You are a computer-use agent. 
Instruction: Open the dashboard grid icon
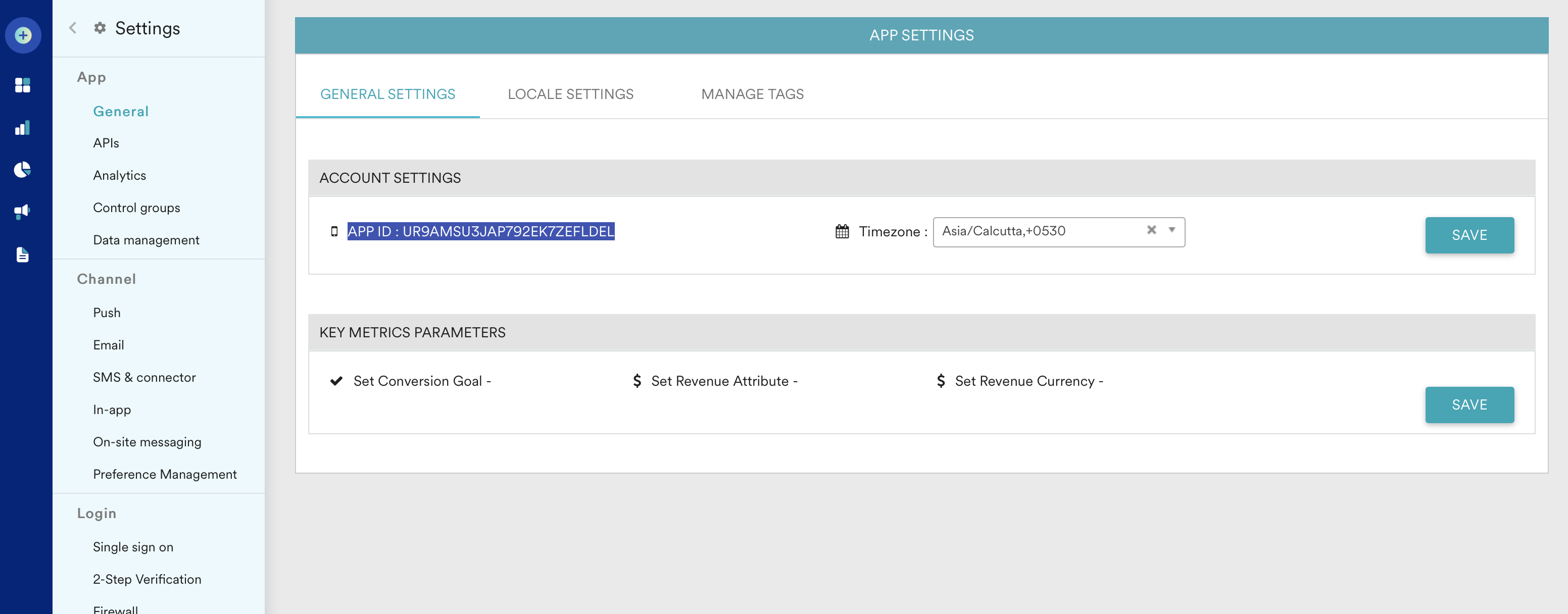click(x=23, y=85)
